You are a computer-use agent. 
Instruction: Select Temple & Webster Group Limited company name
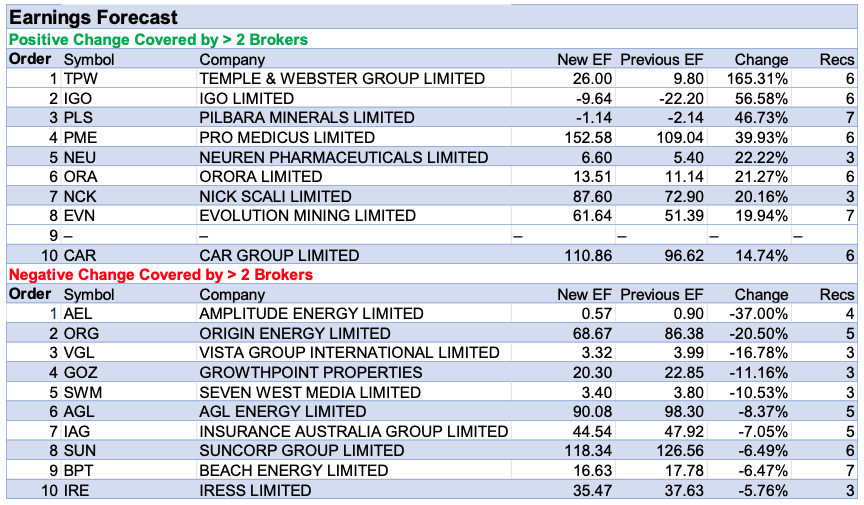coord(342,79)
